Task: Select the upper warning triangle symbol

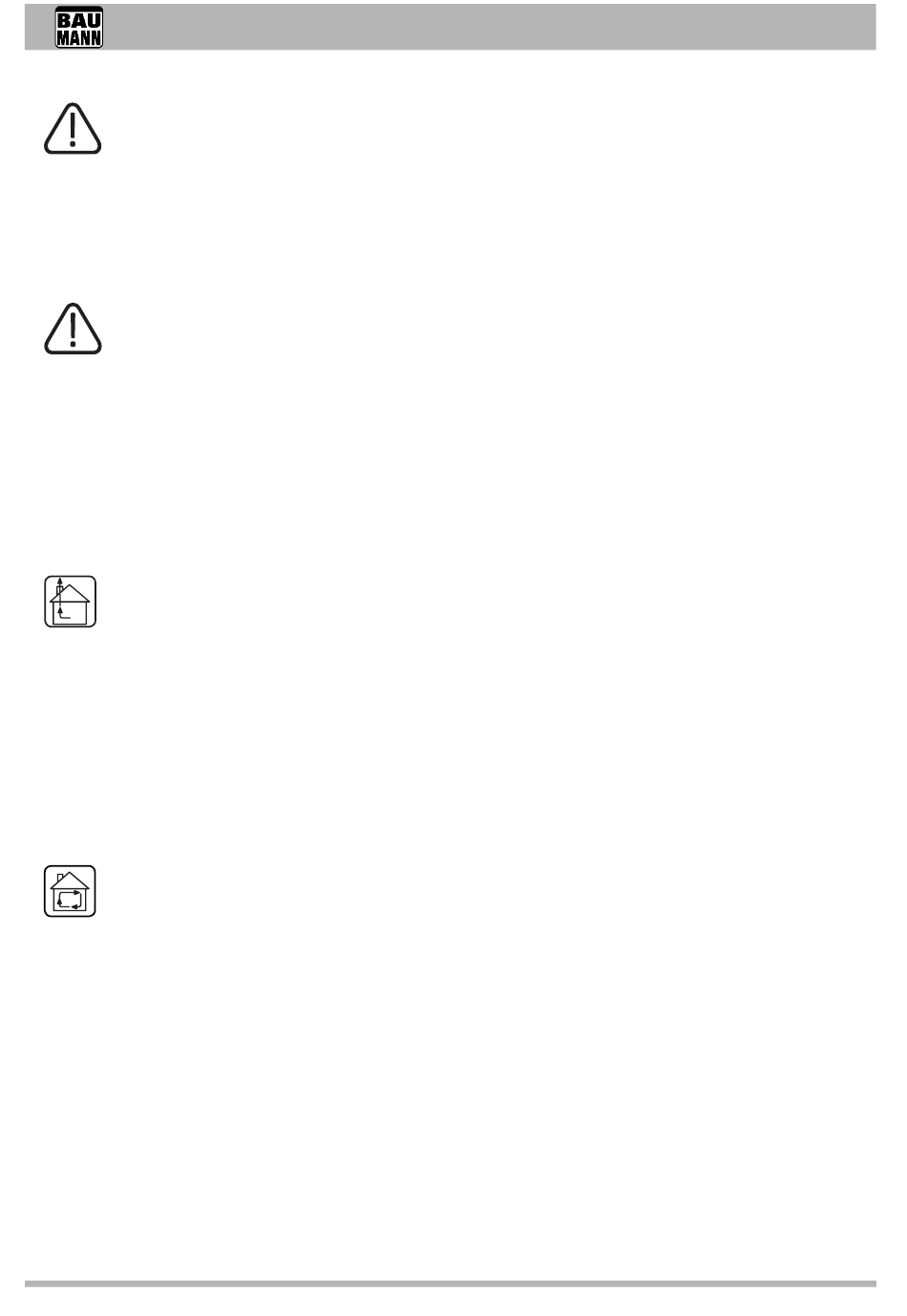Action: click(73, 129)
